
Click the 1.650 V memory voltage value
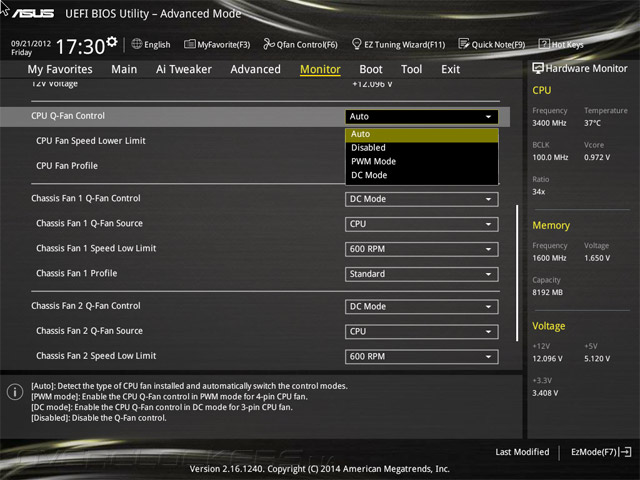pos(597,258)
